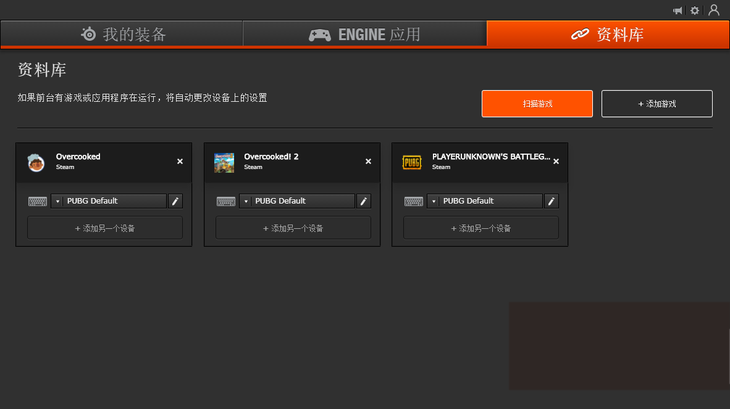Click the Overcooked! 2 title text
The height and width of the screenshot is (409, 730).
[x=271, y=157]
